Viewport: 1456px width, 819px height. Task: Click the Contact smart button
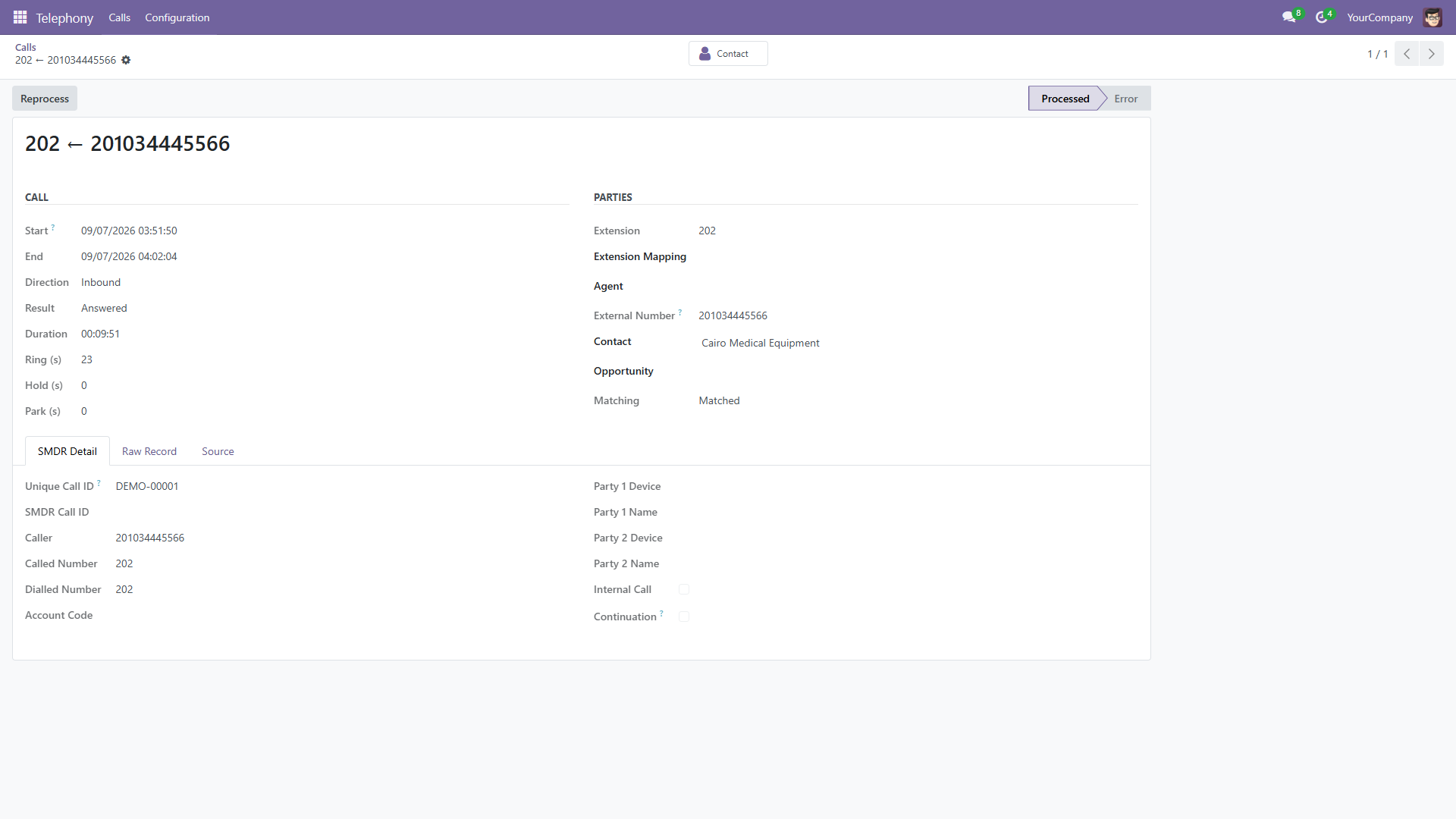(x=728, y=54)
